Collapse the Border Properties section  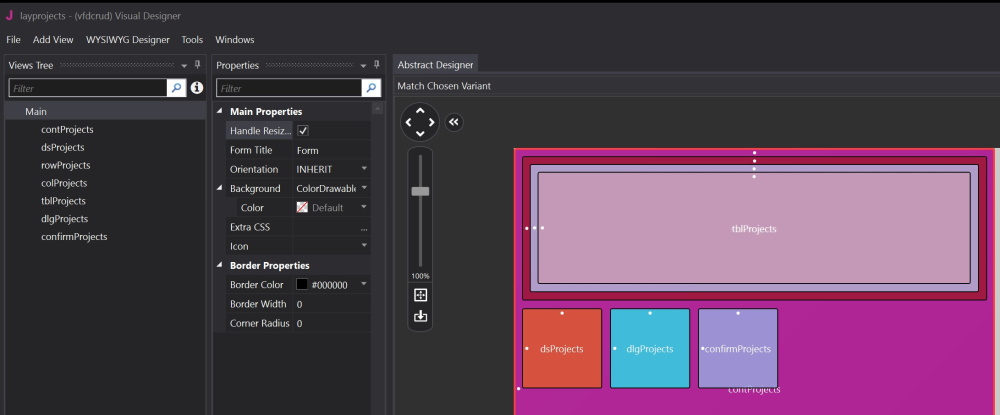pyautogui.click(x=221, y=266)
